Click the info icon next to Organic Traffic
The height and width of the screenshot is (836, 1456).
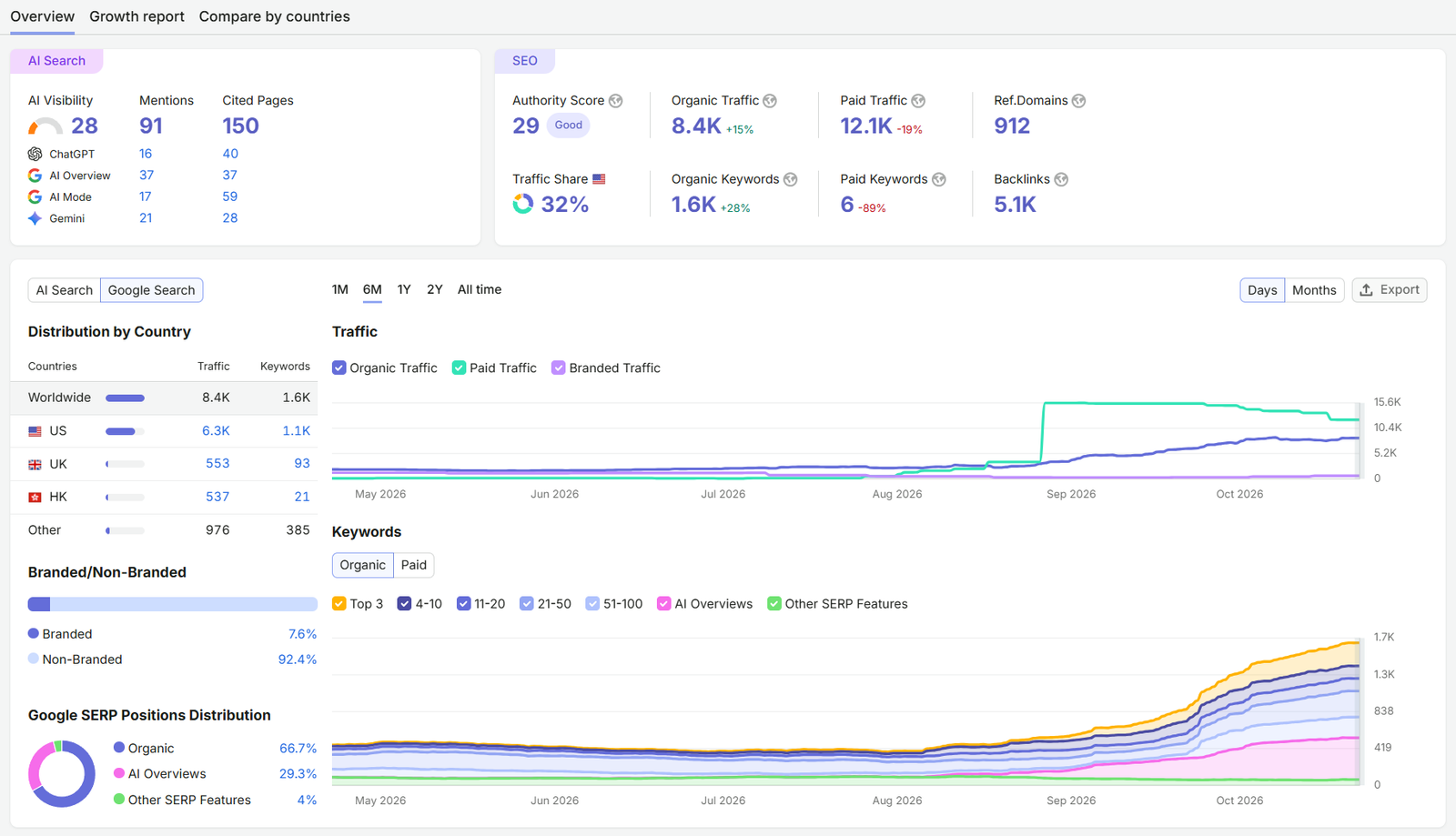click(770, 101)
